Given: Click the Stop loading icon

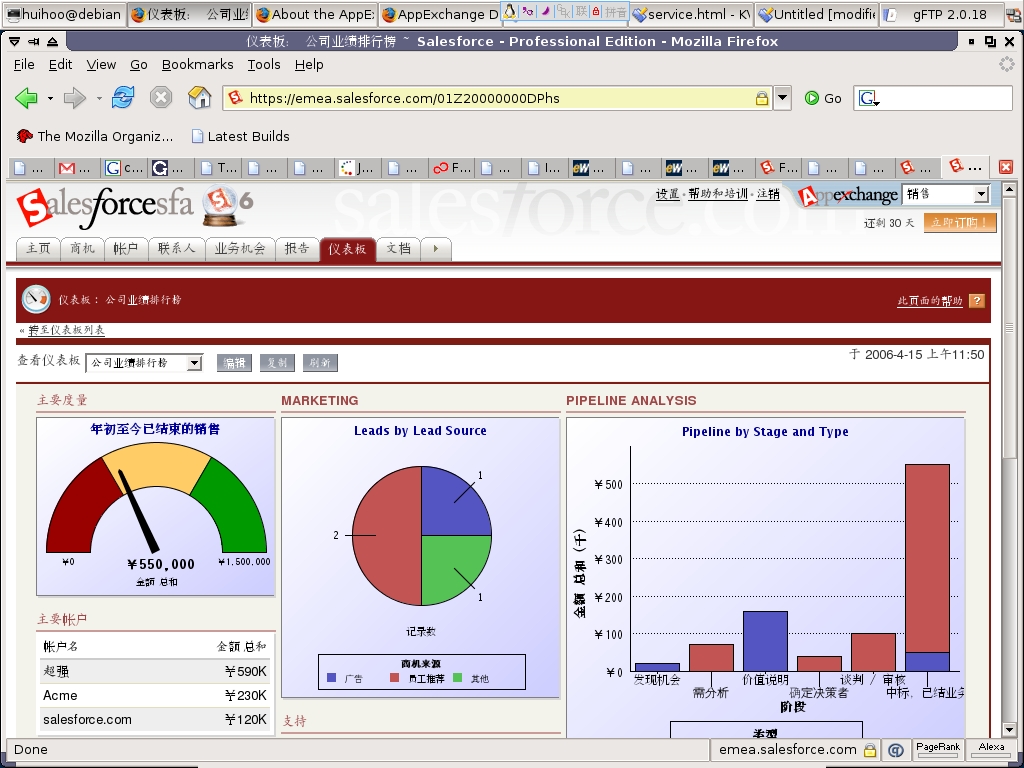Looking at the screenshot, I should click(161, 98).
